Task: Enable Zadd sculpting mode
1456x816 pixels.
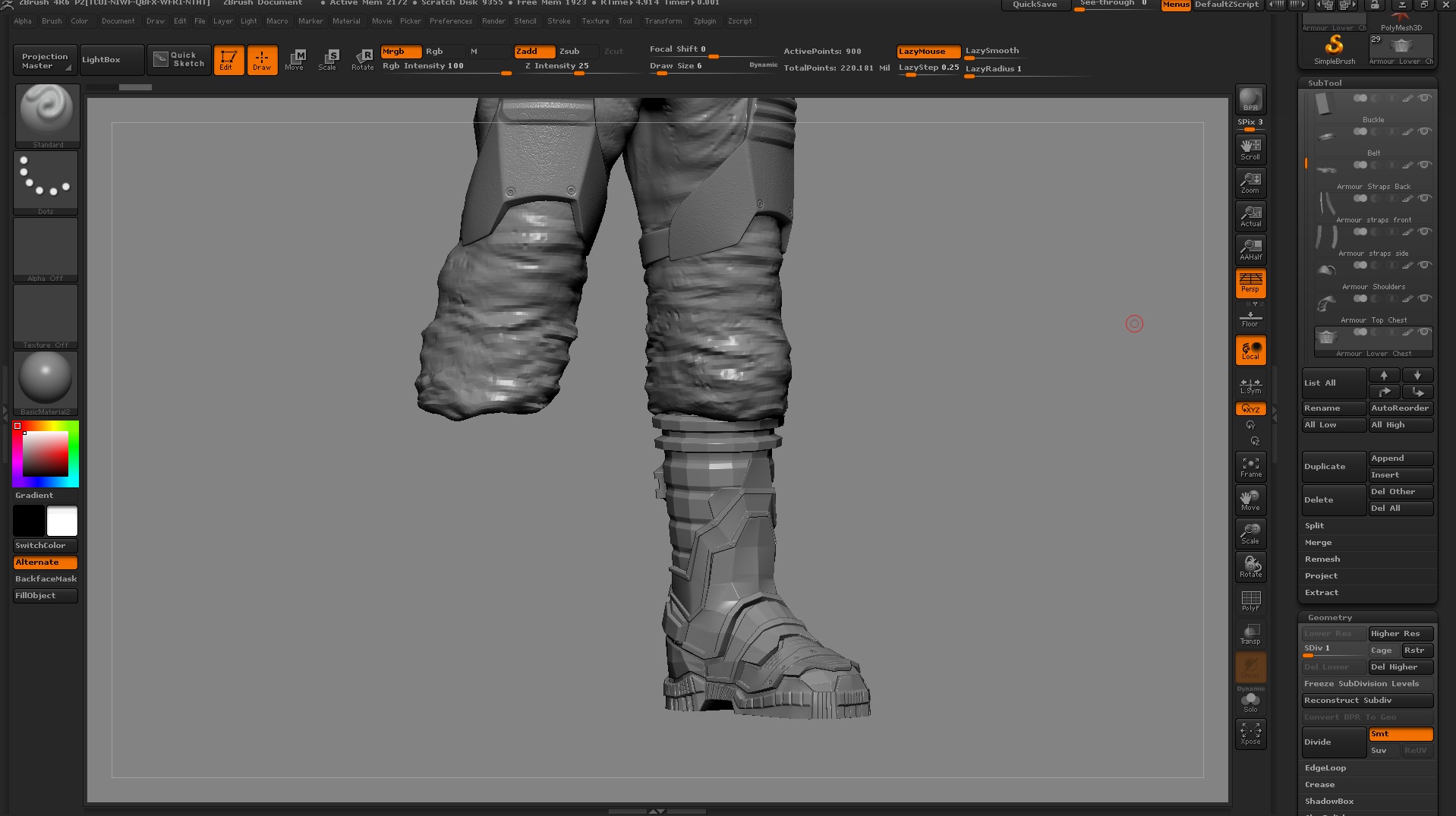Action: (534, 51)
